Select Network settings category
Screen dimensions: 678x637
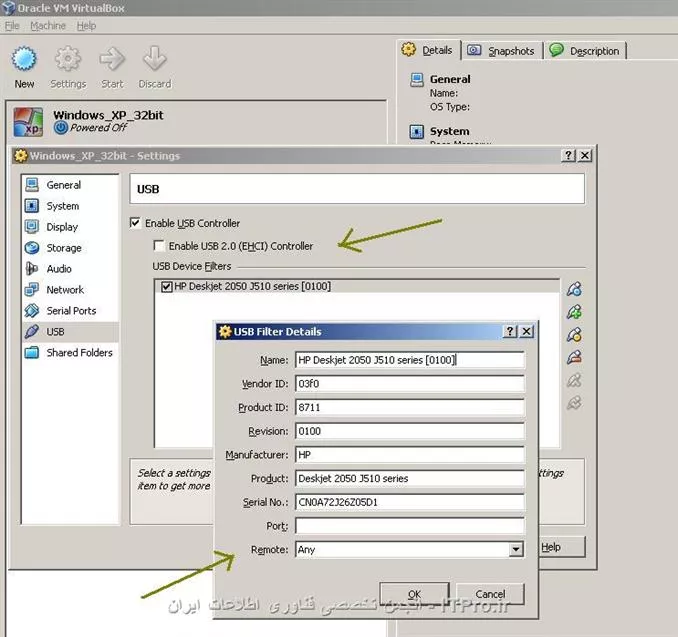point(70,290)
